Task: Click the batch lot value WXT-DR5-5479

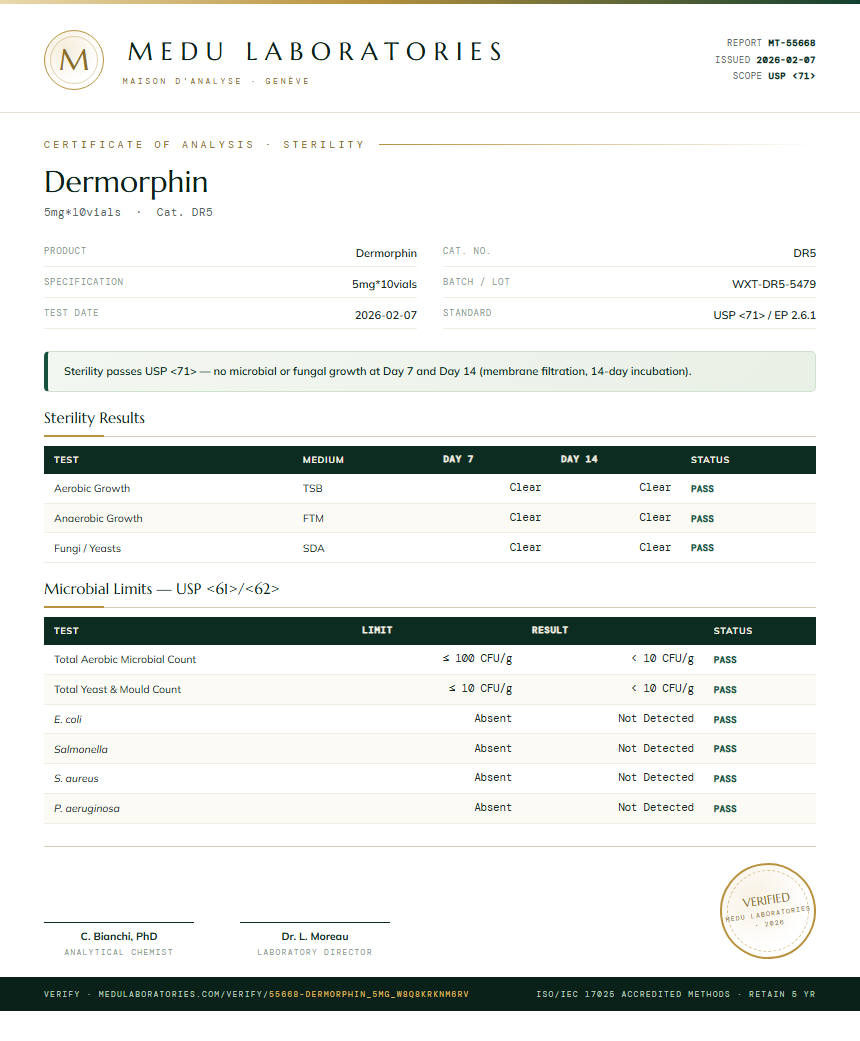Action: click(x=774, y=284)
